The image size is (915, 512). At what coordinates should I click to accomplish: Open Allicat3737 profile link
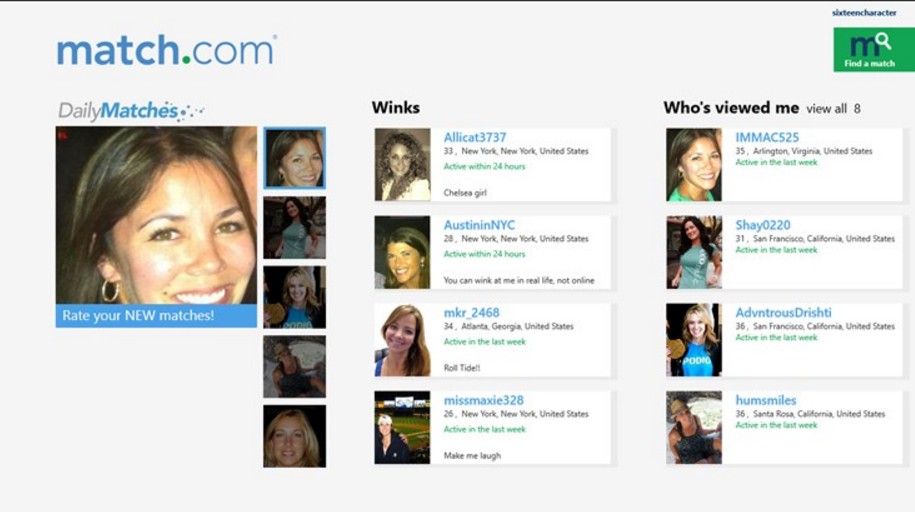point(474,138)
